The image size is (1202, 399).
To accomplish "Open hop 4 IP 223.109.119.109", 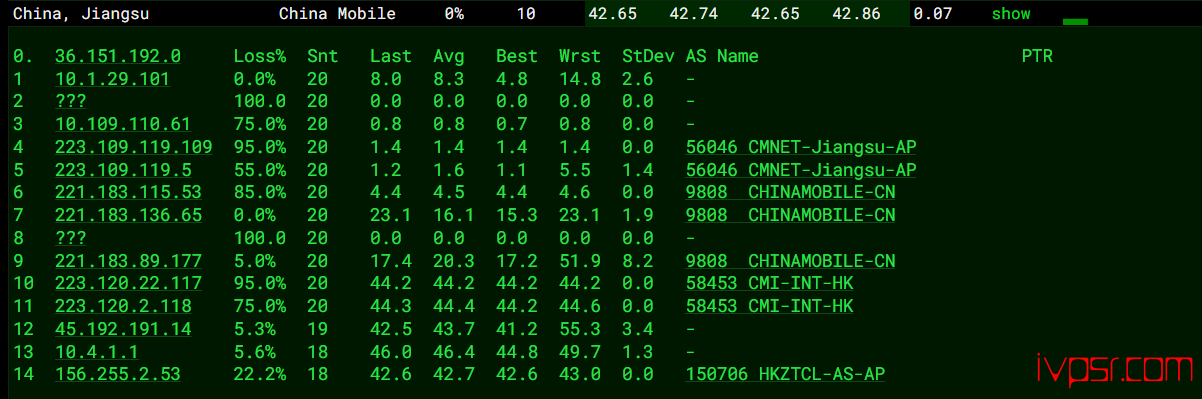I will click(x=134, y=147).
